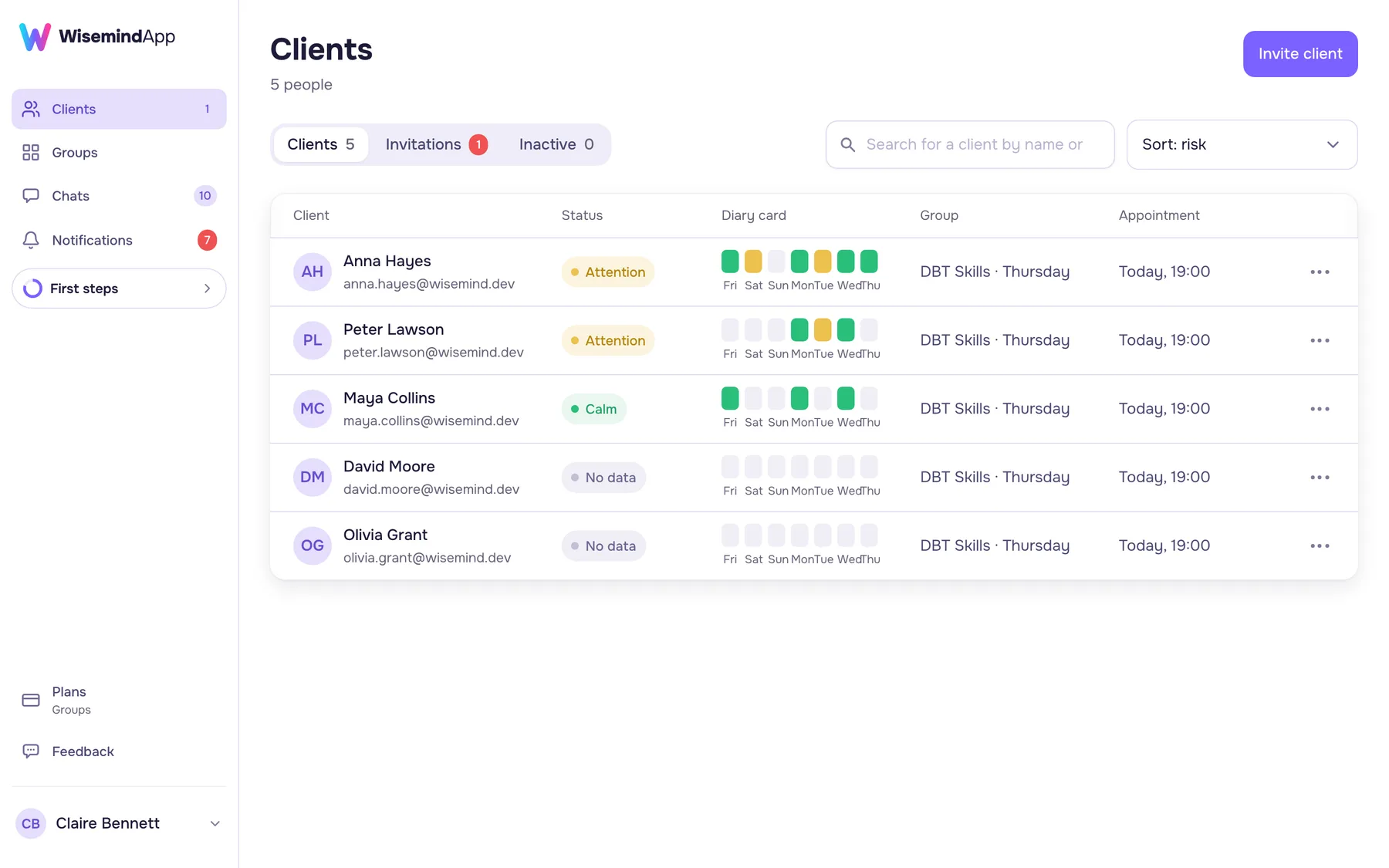Expand the Claire Bennett account menu chevron
The width and height of the screenshot is (1389, 868).
215,823
